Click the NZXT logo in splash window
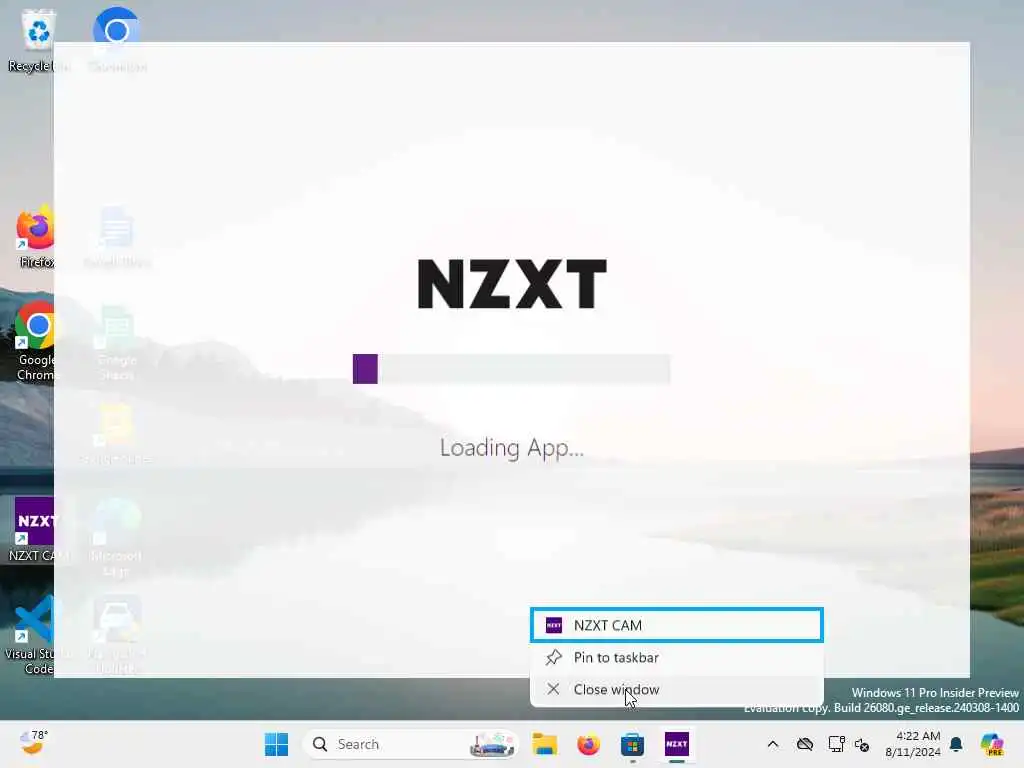This screenshot has width=1024, height=768. 512,284
